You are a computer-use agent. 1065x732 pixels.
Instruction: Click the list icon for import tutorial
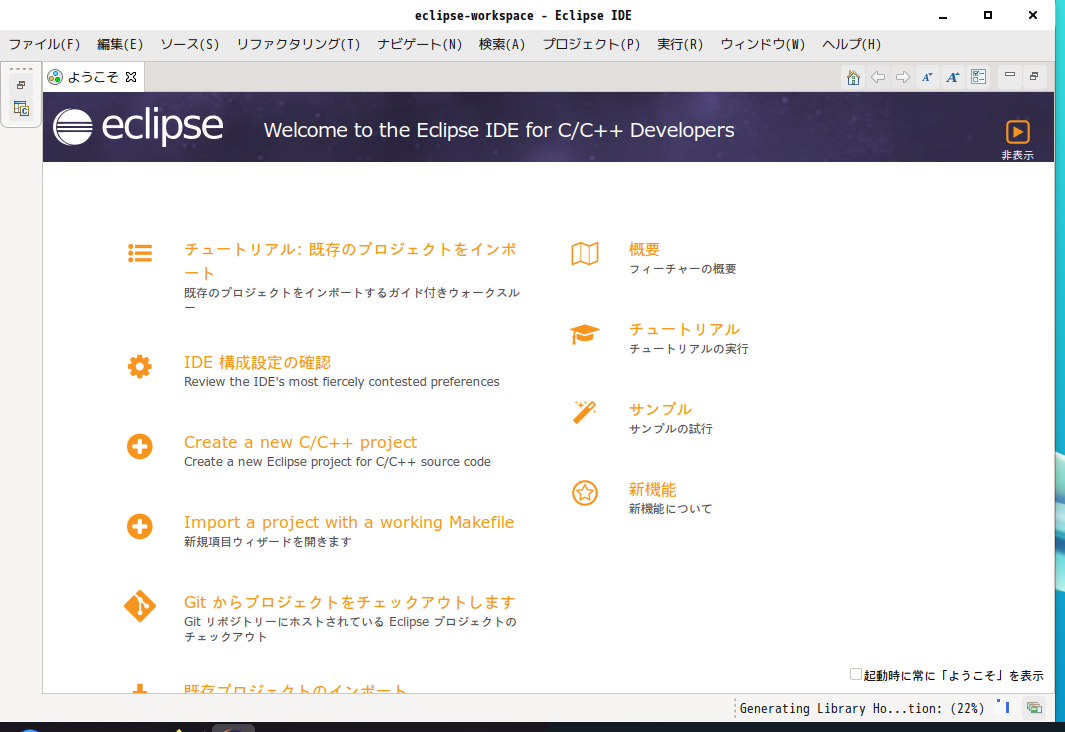click(140, 253)
